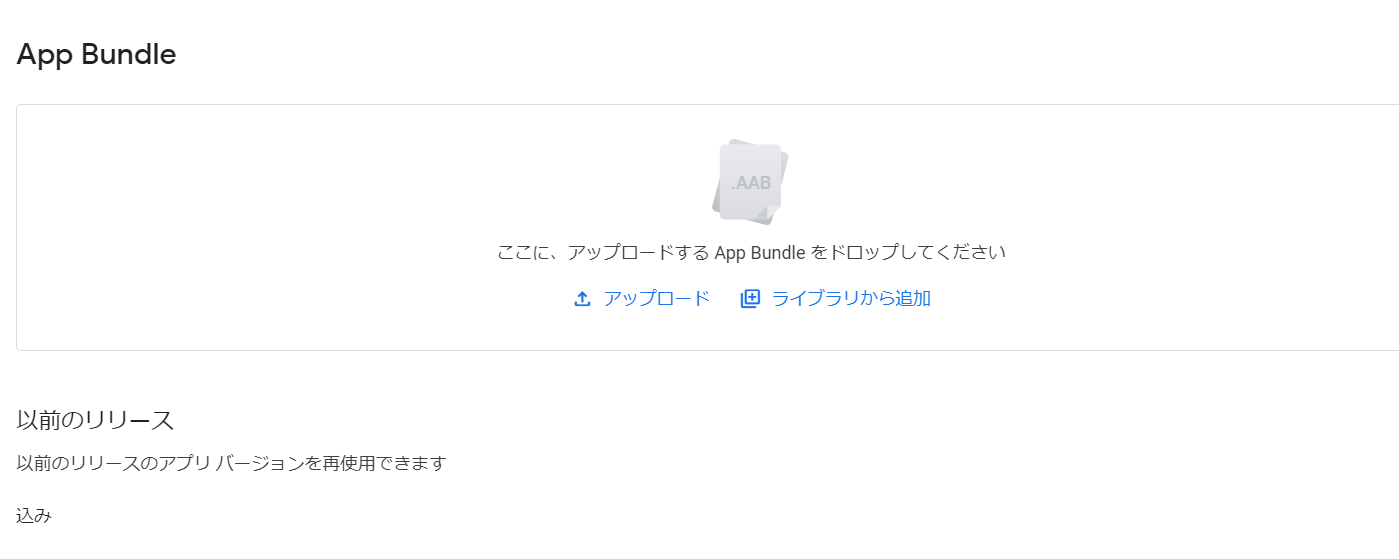Screen dimensions: 1399x559
Task: Click the .AAB text on file graphic
Action: tap(751, 184)
